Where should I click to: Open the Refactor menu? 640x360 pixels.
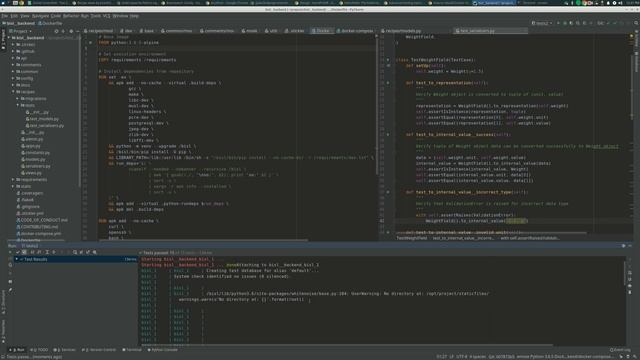pos(71,16)
